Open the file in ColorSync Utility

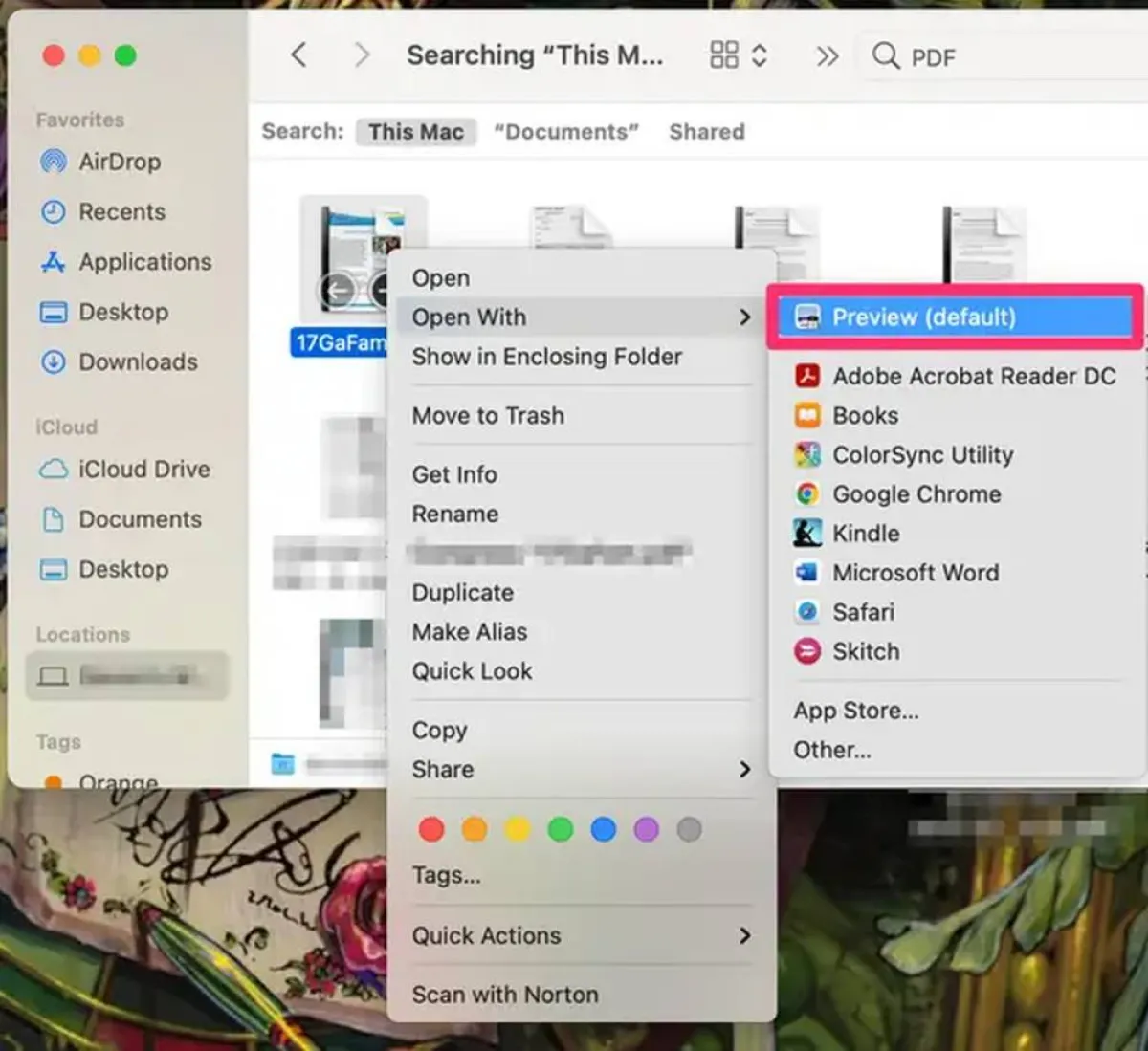[921, 455]
